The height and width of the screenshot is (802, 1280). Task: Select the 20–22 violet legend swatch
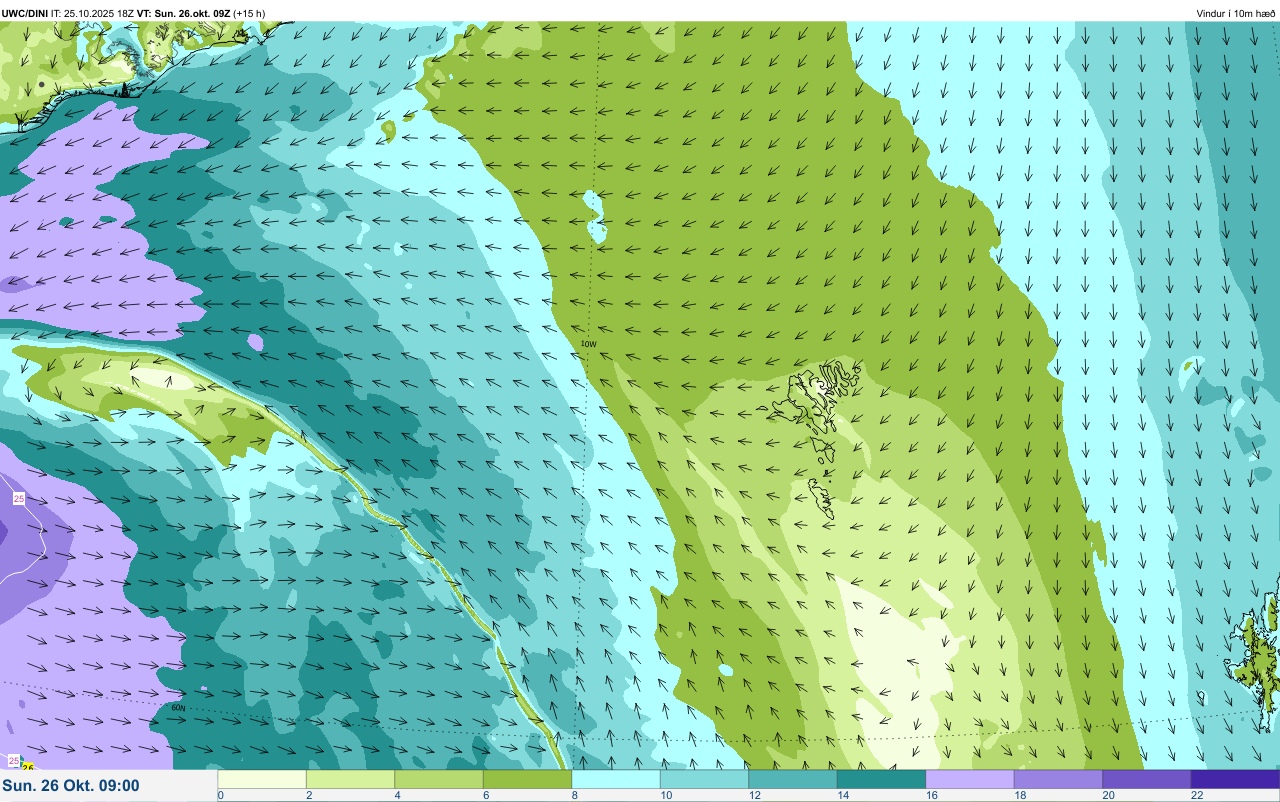[x=1147, y=779]
